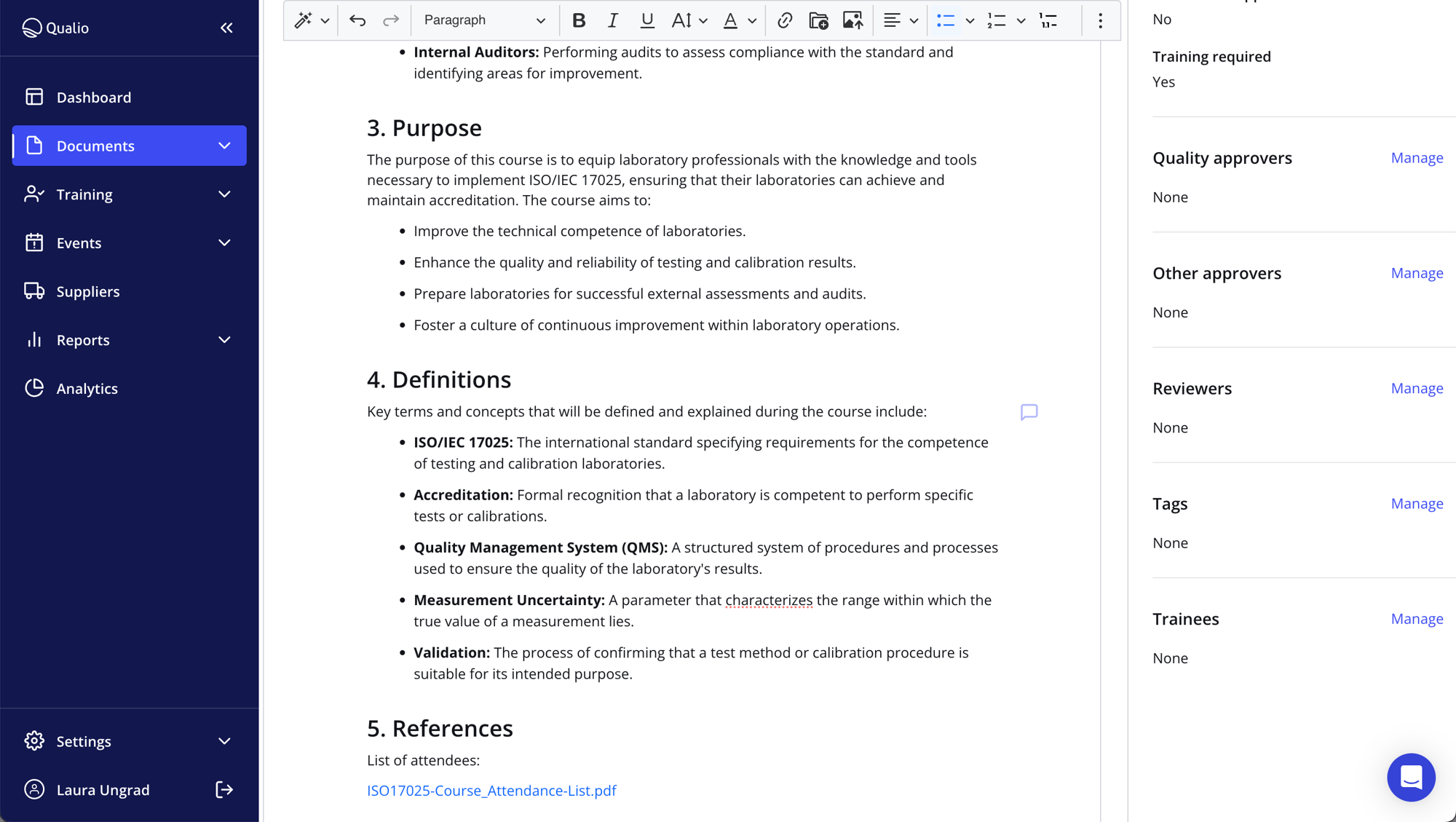Upload an image into the document

point(853,20)
